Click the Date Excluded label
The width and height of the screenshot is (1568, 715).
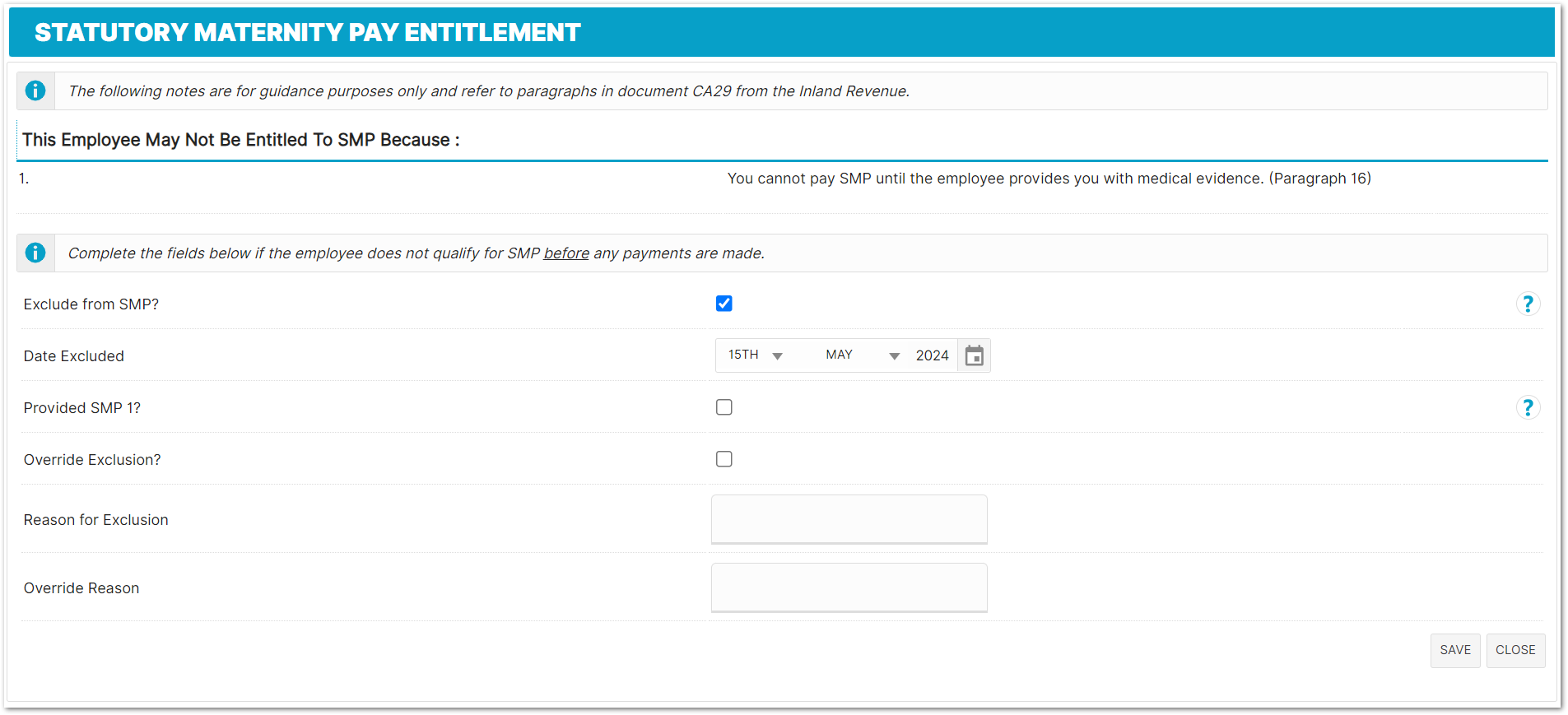[74, 356]
